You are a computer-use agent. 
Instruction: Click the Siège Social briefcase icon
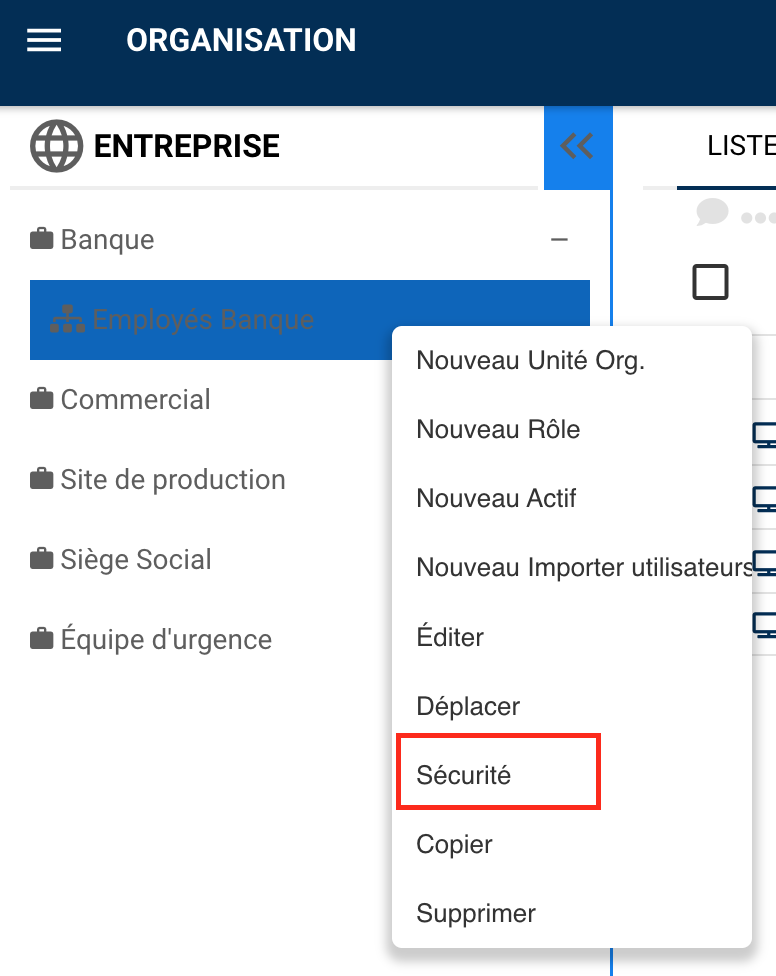pyautogui.click(x=42, y=560)
